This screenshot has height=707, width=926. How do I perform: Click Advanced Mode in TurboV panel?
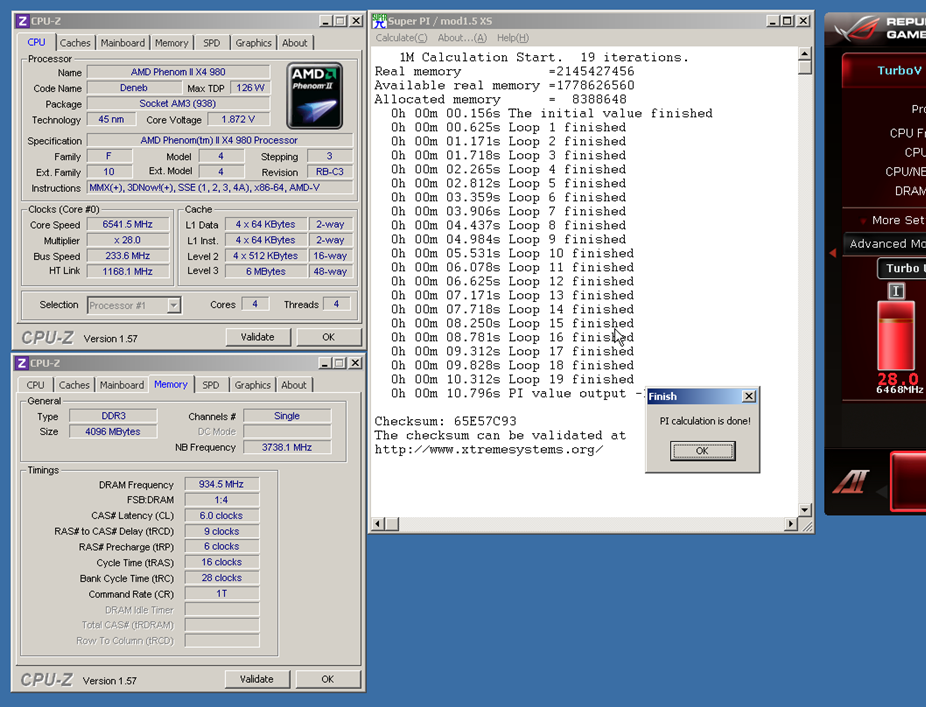pyautogui.click(x=884, y=243)
